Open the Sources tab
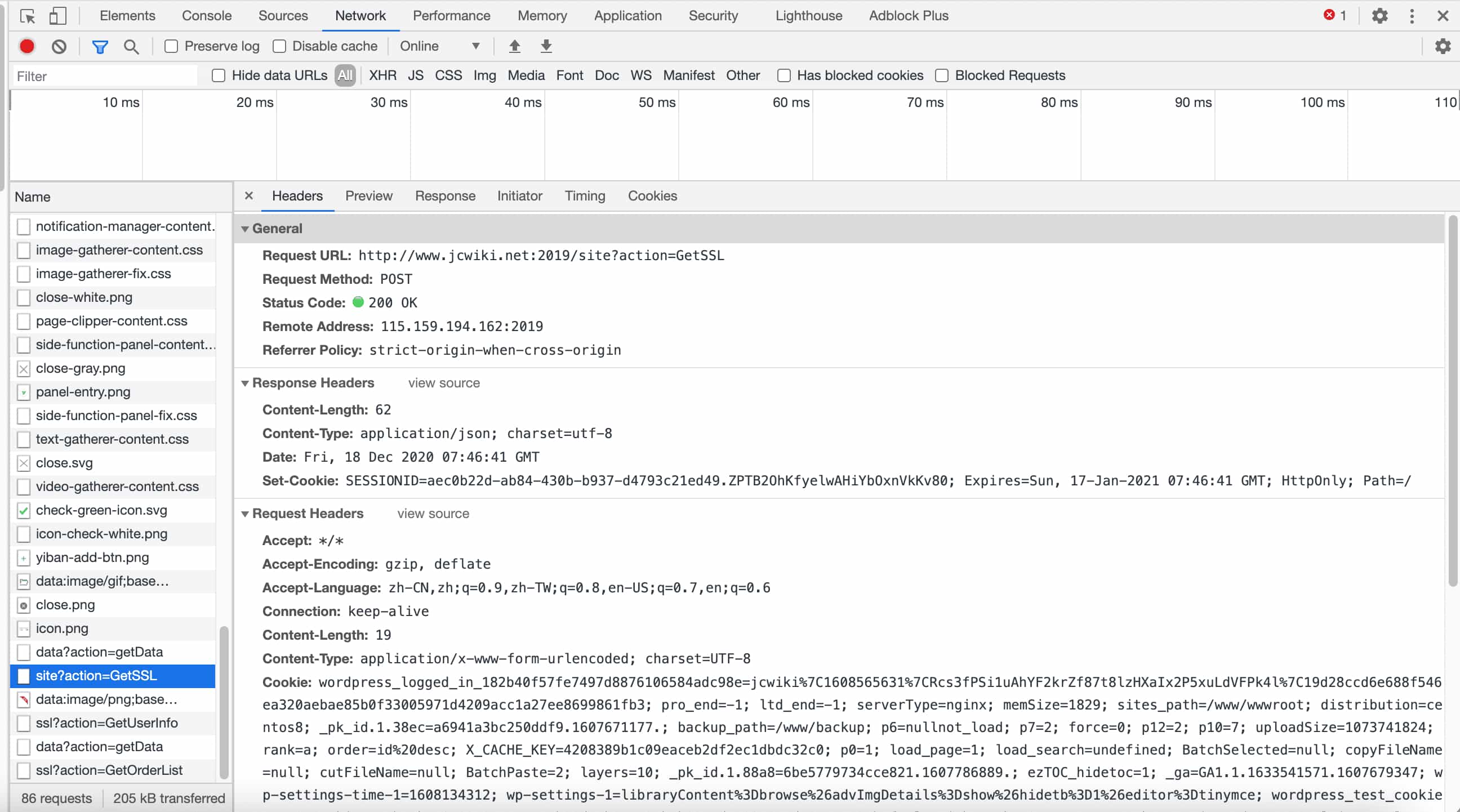 pyautogui.click(x=283, y=16)
